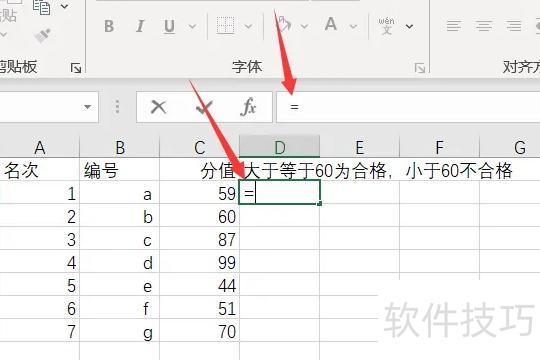Click rank cell 3
Viewport: 540px width, 360px height.
pyautogui.click(x=40, y=239)
